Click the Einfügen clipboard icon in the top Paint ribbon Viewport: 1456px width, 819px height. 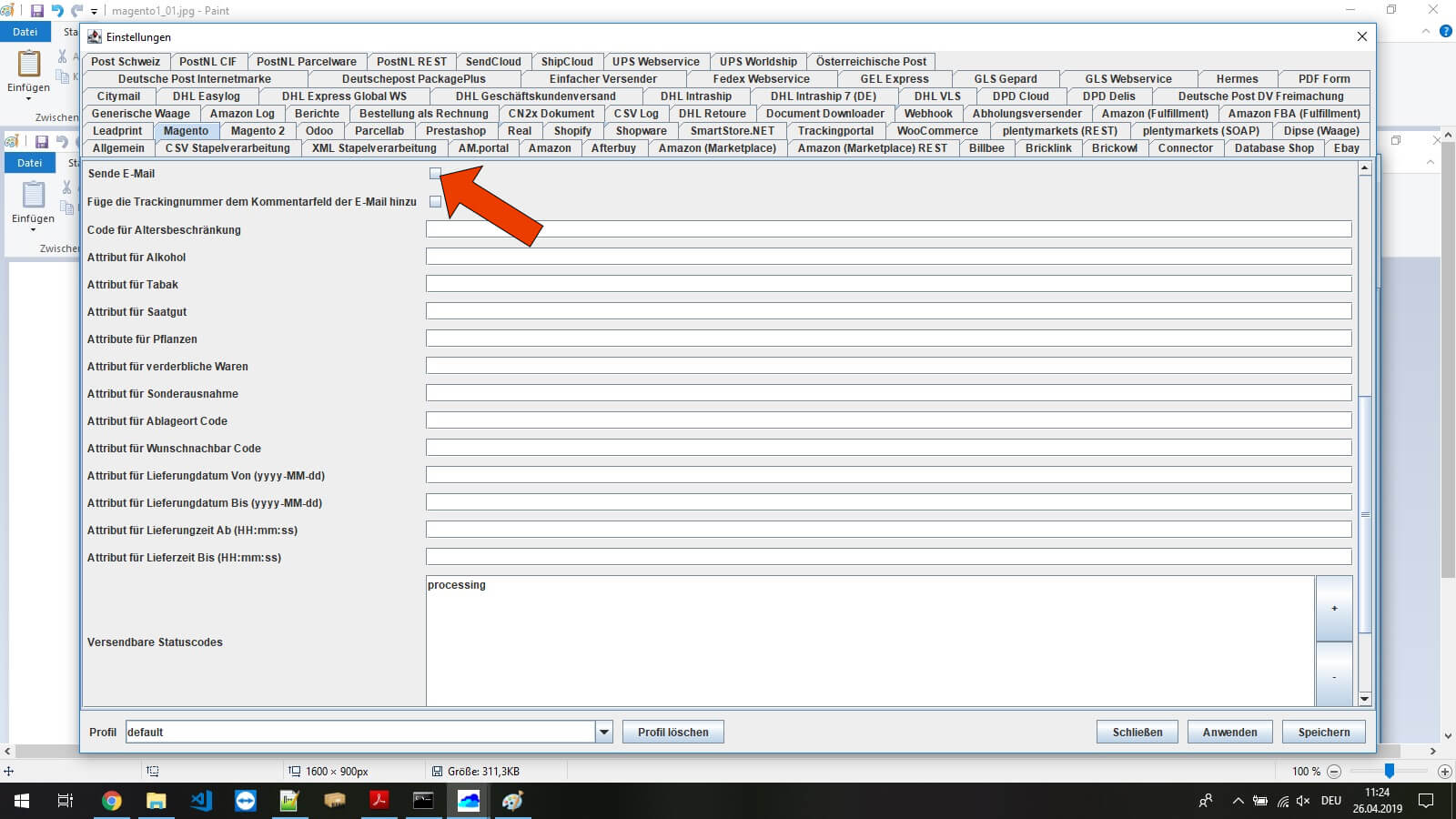tap(29, 64)
